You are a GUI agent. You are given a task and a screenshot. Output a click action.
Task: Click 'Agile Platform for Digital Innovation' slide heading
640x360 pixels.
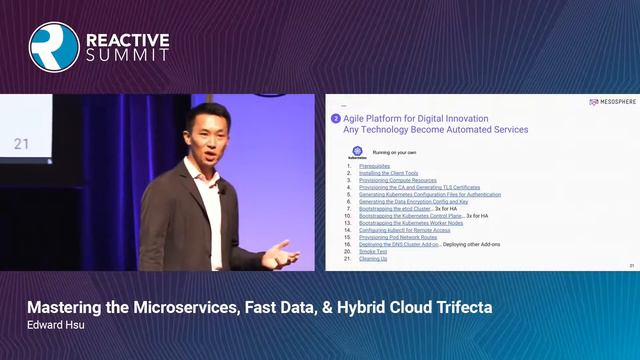point(416,119)
